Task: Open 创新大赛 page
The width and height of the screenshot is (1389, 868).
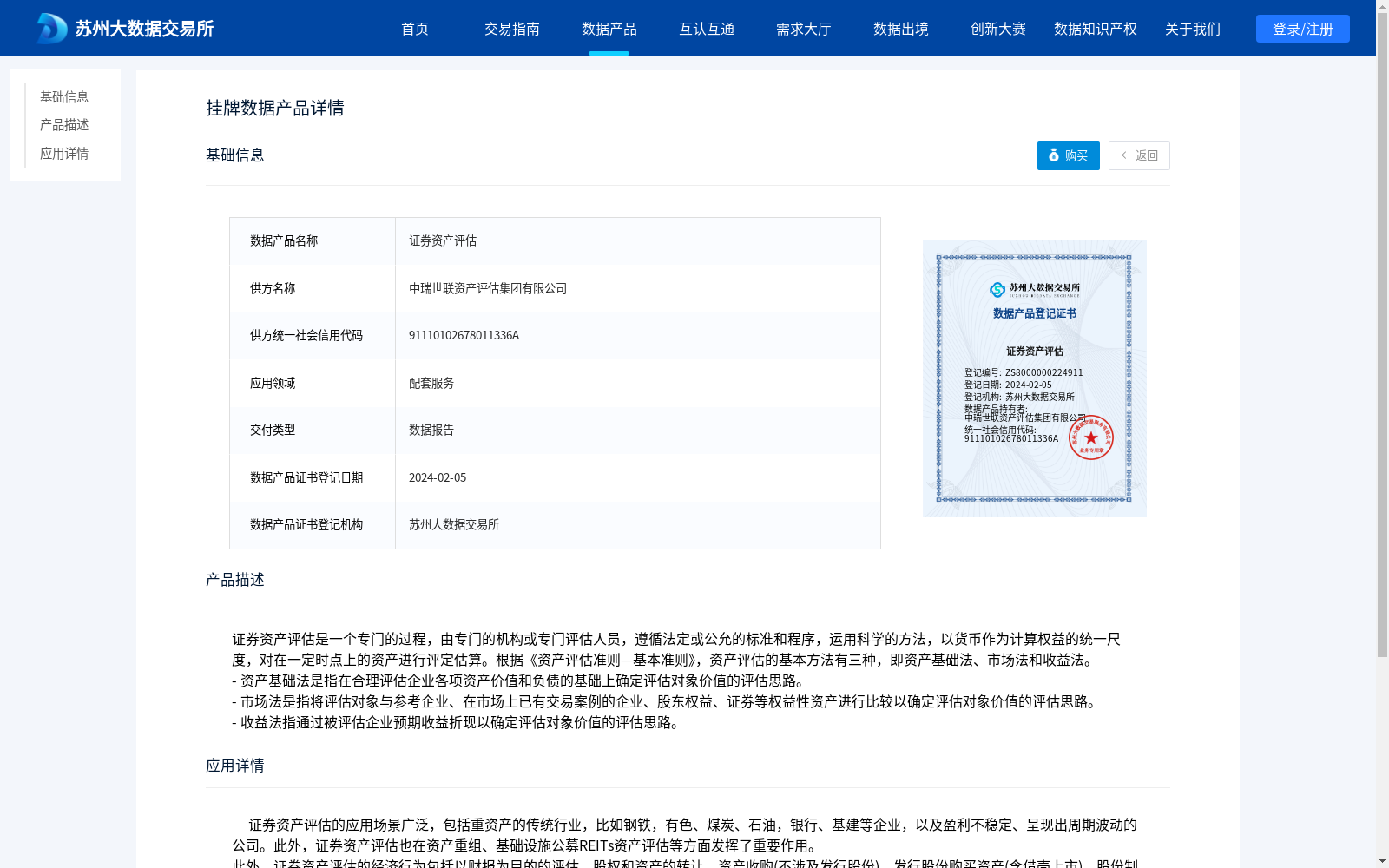Action: [998, 29]
